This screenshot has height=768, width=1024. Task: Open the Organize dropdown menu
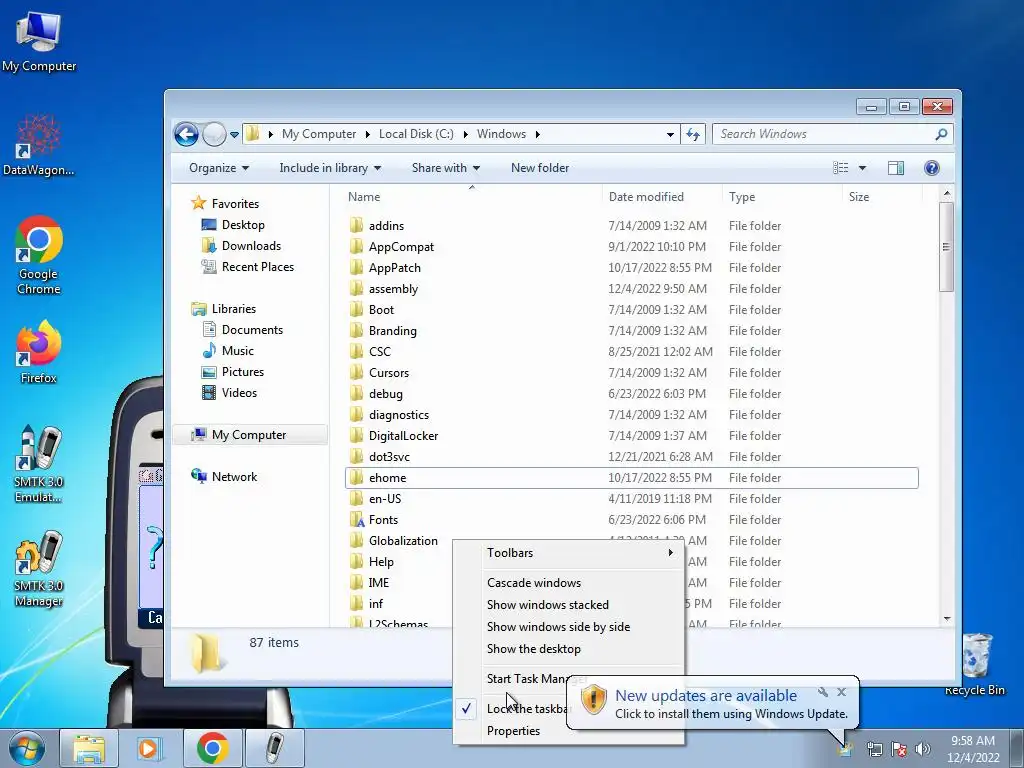pyautogui.click(x=219, y=168)
